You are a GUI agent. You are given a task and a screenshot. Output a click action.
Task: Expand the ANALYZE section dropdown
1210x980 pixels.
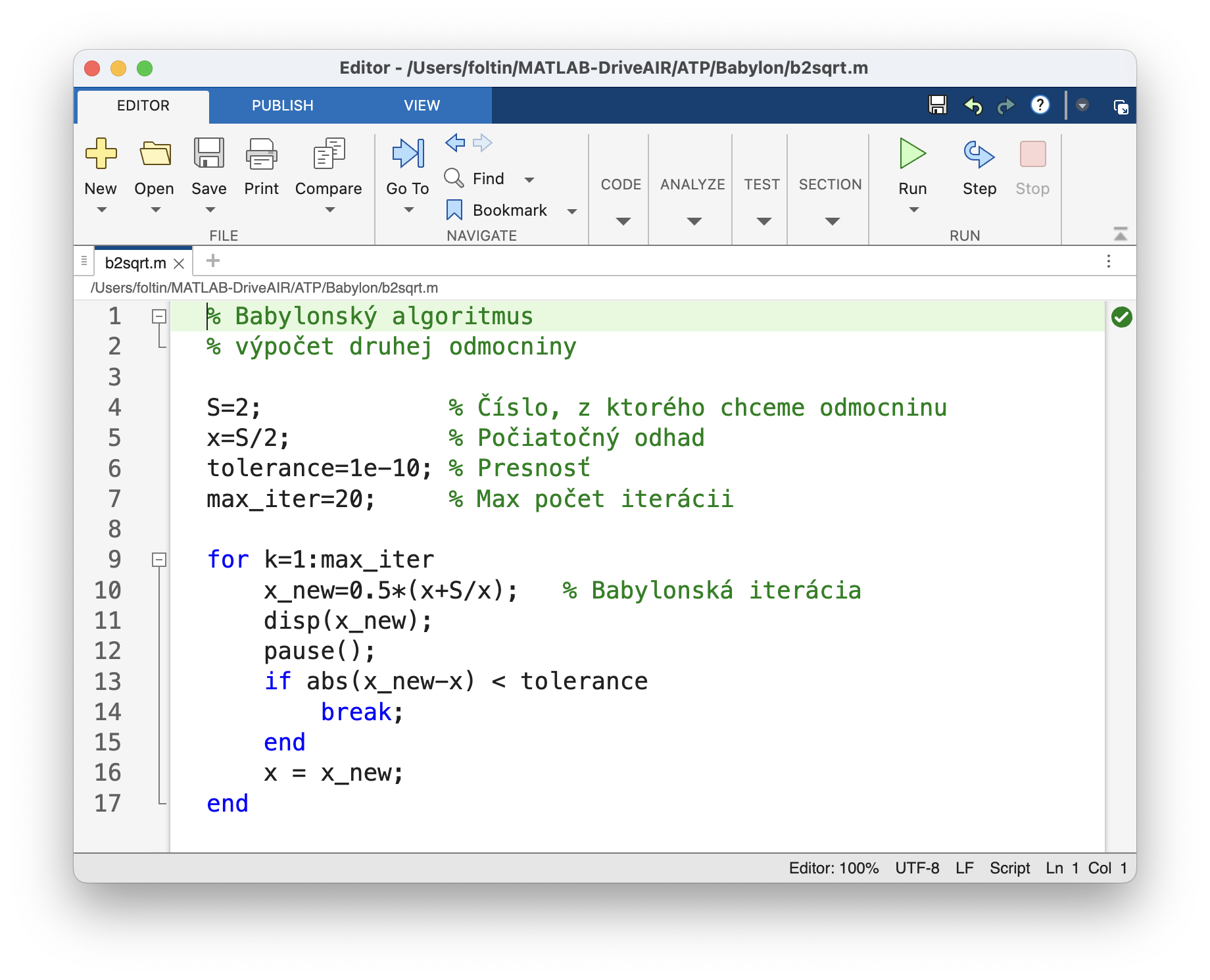pos(694,221)
